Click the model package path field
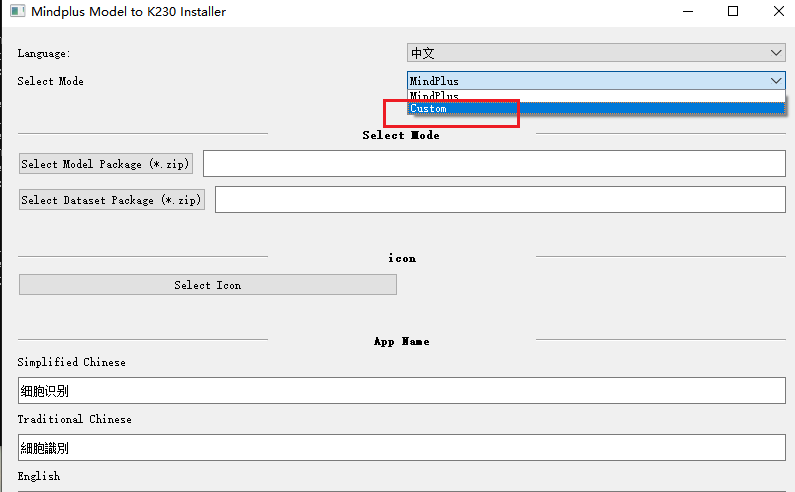The image size is (795, 492). pos(494,164)
